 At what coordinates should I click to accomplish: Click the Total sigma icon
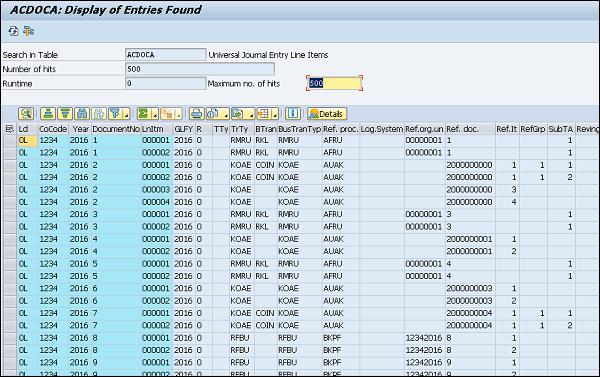[143, 114]
